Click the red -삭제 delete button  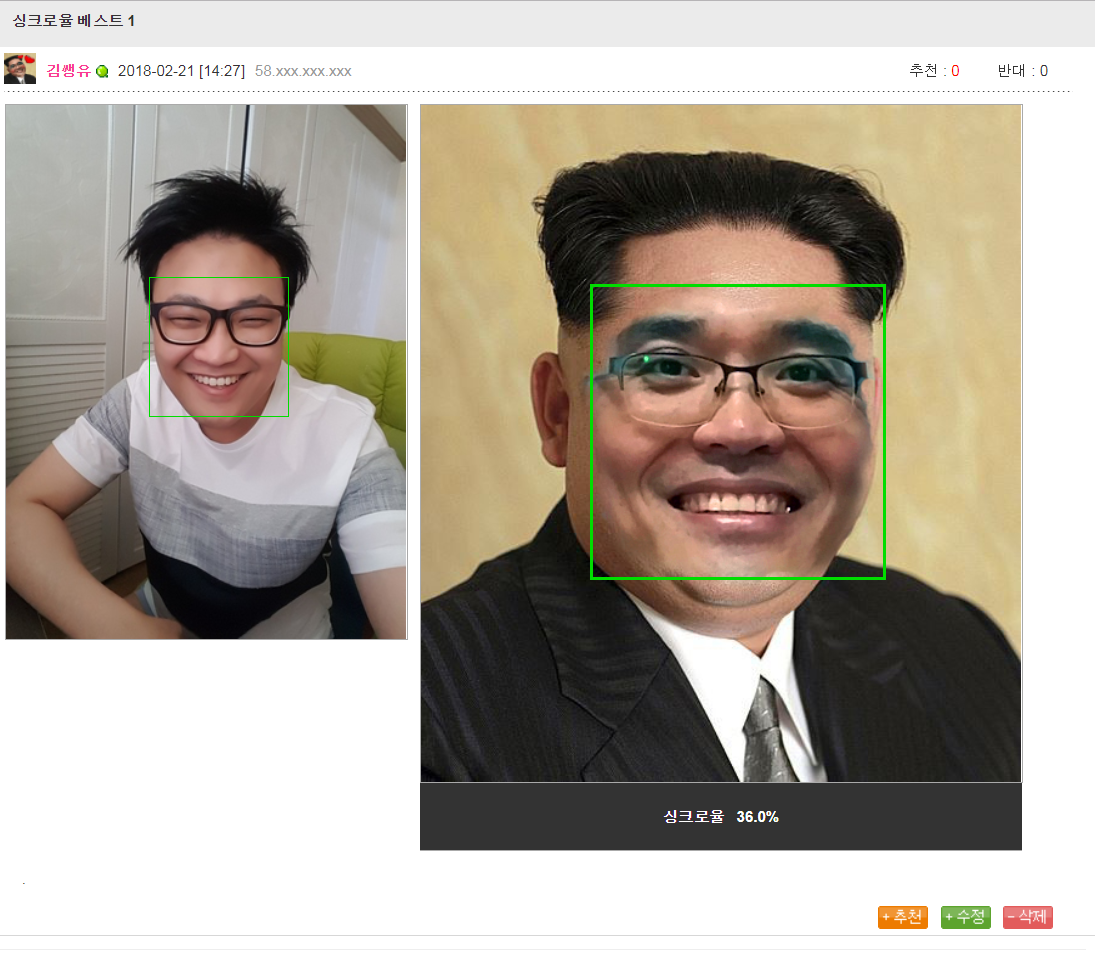click(1027, 917)
